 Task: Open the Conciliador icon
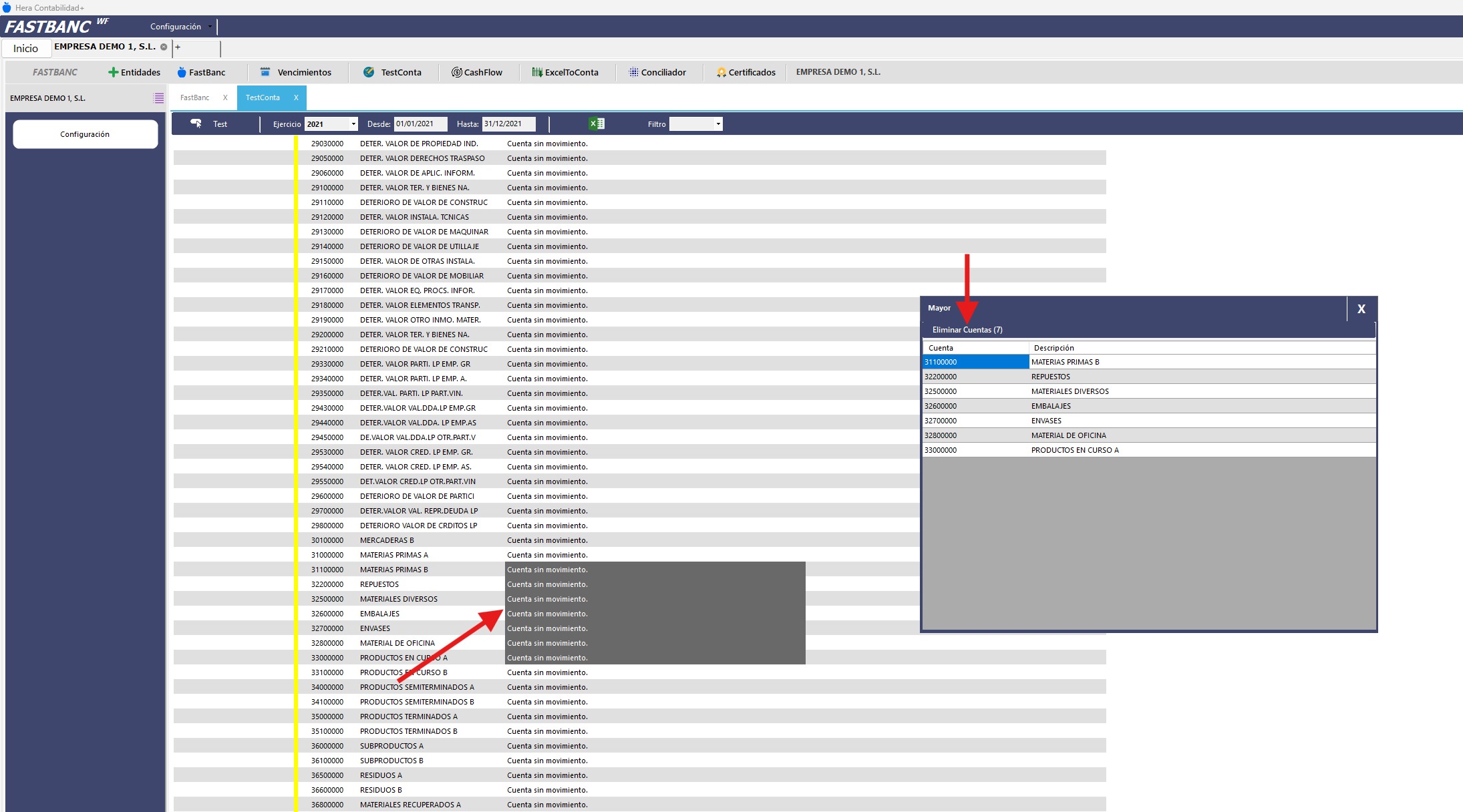coord(633,72)
